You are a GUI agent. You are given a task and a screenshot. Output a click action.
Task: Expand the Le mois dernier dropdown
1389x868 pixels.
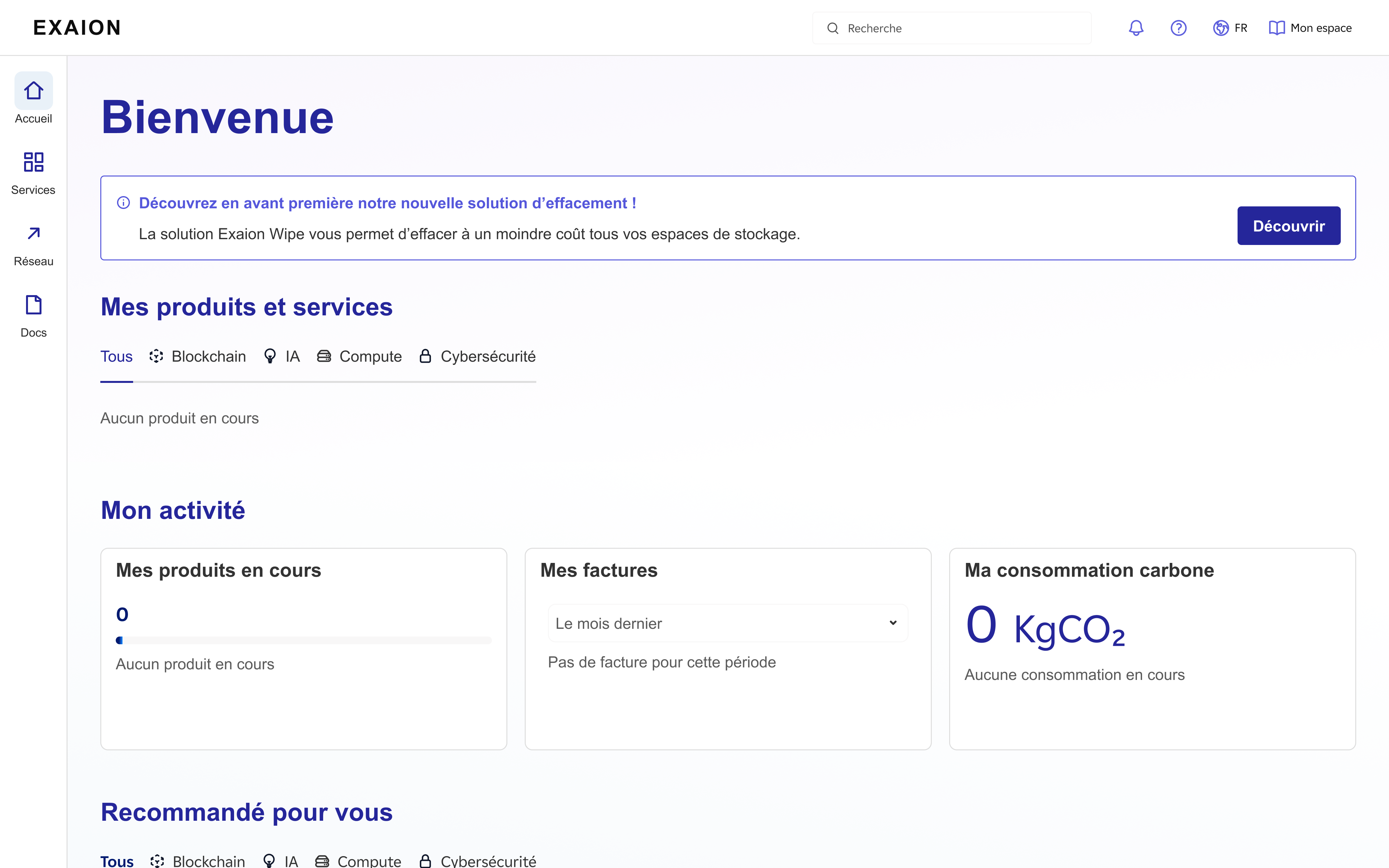tap(727, 623)
